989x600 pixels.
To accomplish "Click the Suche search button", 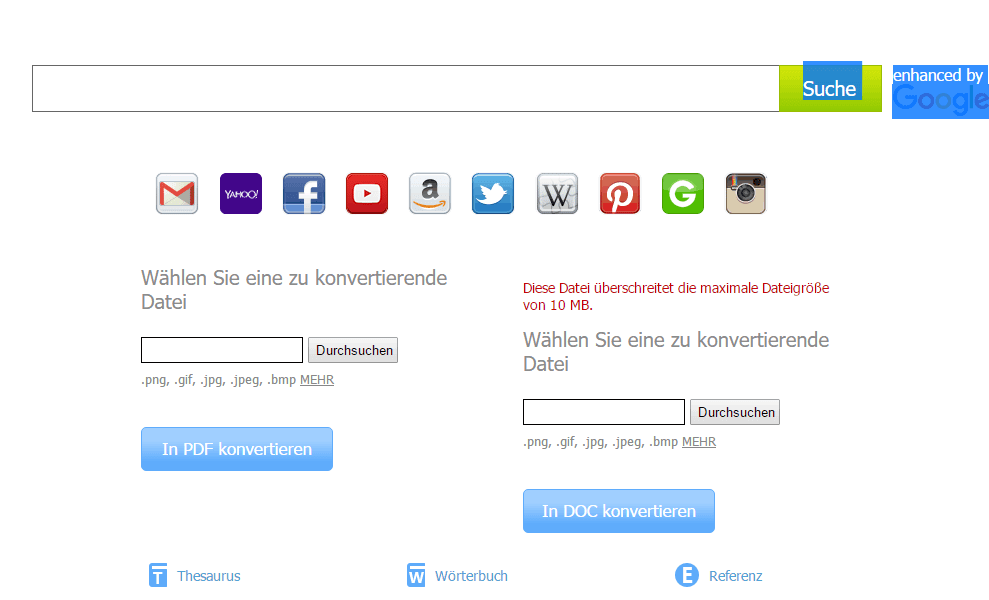I will tap(830, 88).
